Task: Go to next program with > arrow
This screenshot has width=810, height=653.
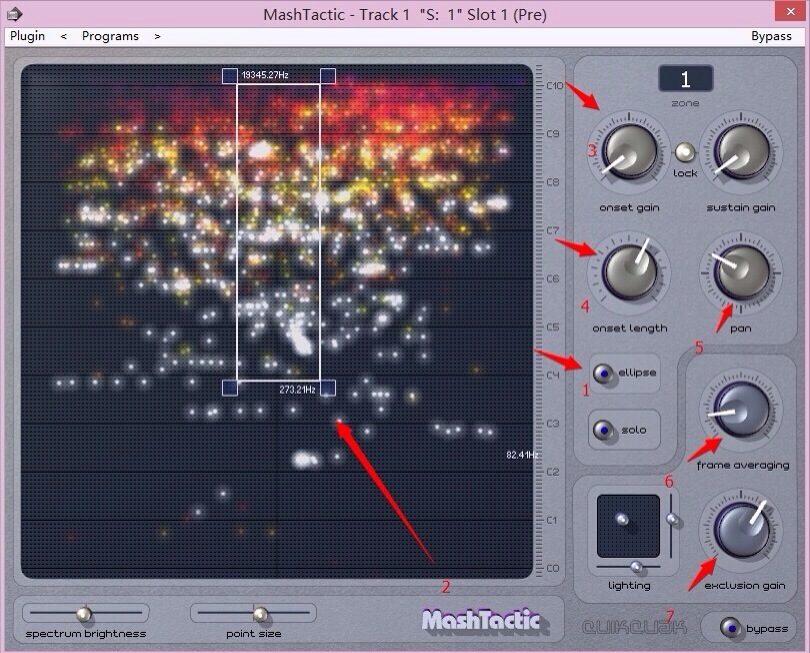Action: click(x=157, y=36)
